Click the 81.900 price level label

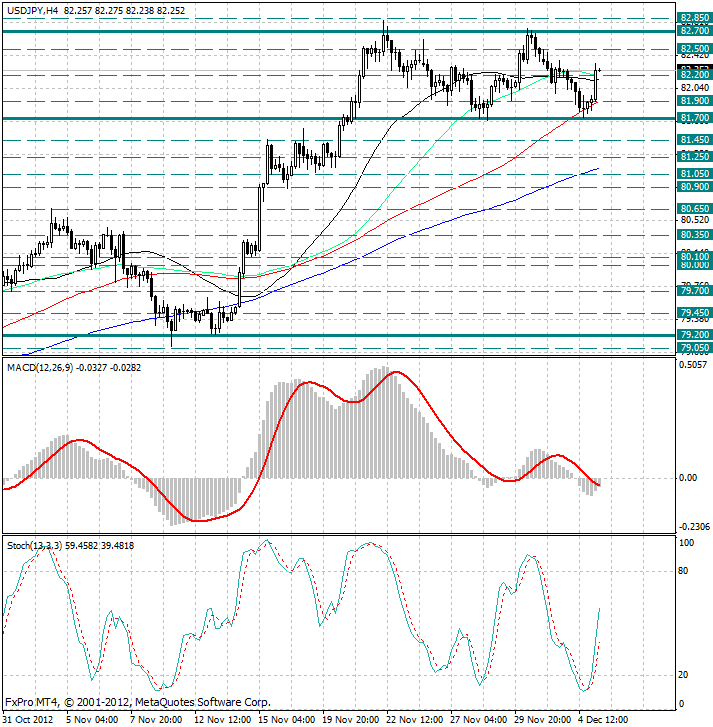point(694,101)
